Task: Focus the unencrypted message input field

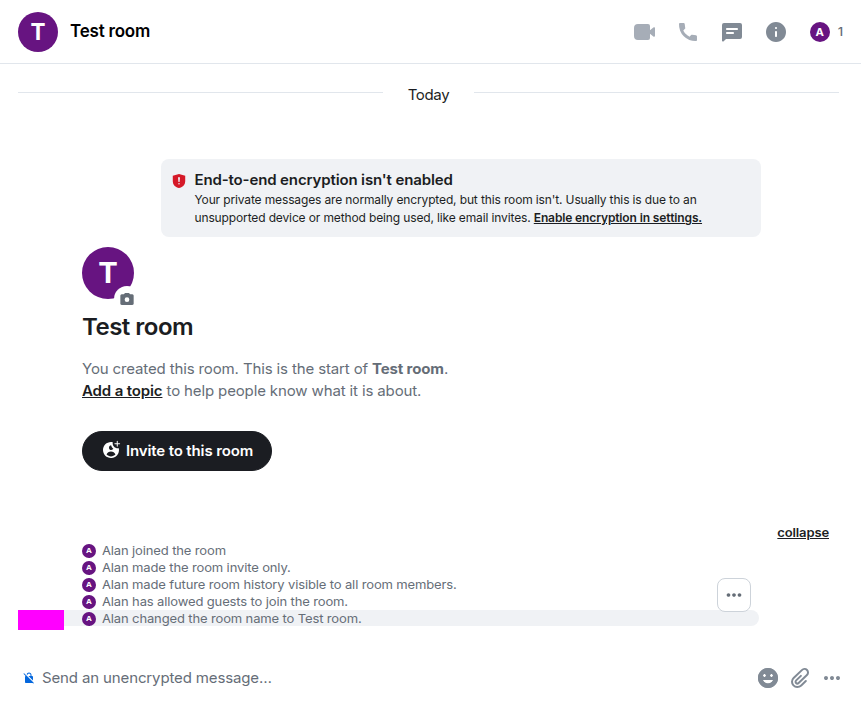Action: (x=390, y=678)
